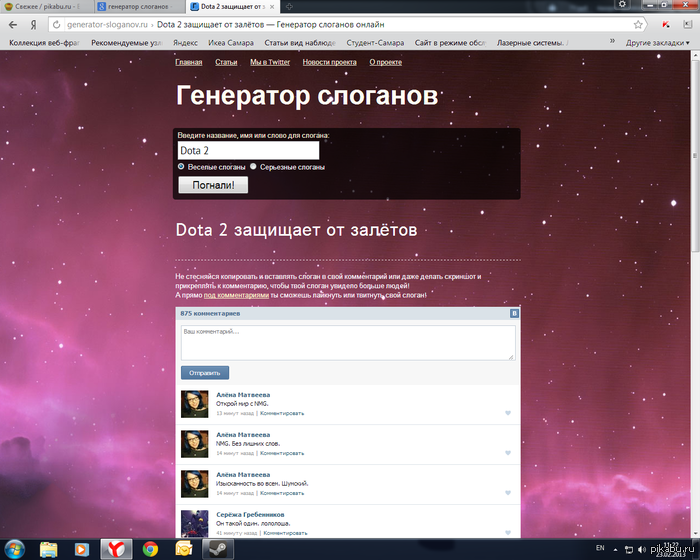
Task: Like the 'NMG. Без лишних слов' comment heart
Action: [508, 453]
